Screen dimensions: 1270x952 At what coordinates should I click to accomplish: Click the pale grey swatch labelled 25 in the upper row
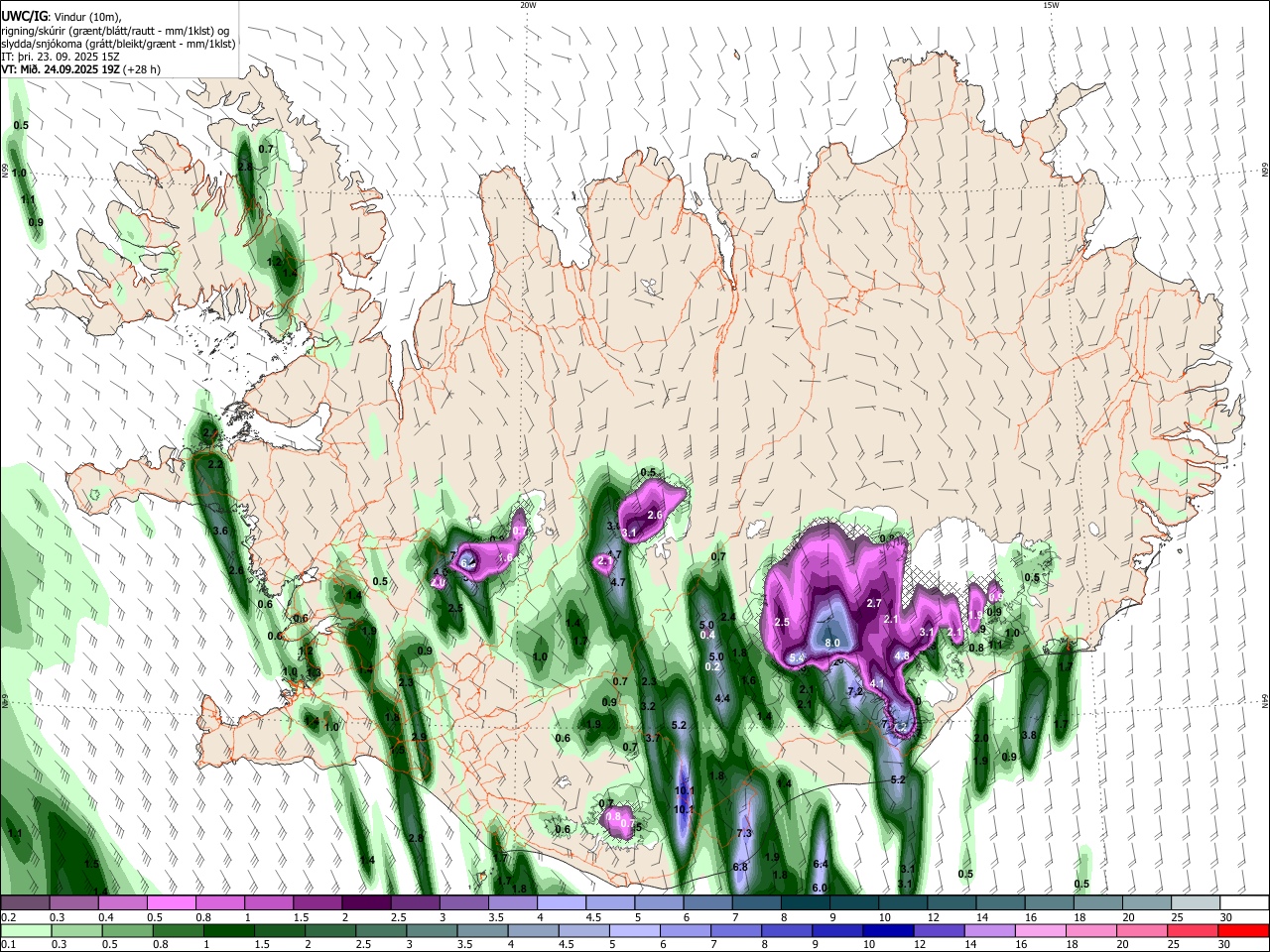[x=1196, y=902]
